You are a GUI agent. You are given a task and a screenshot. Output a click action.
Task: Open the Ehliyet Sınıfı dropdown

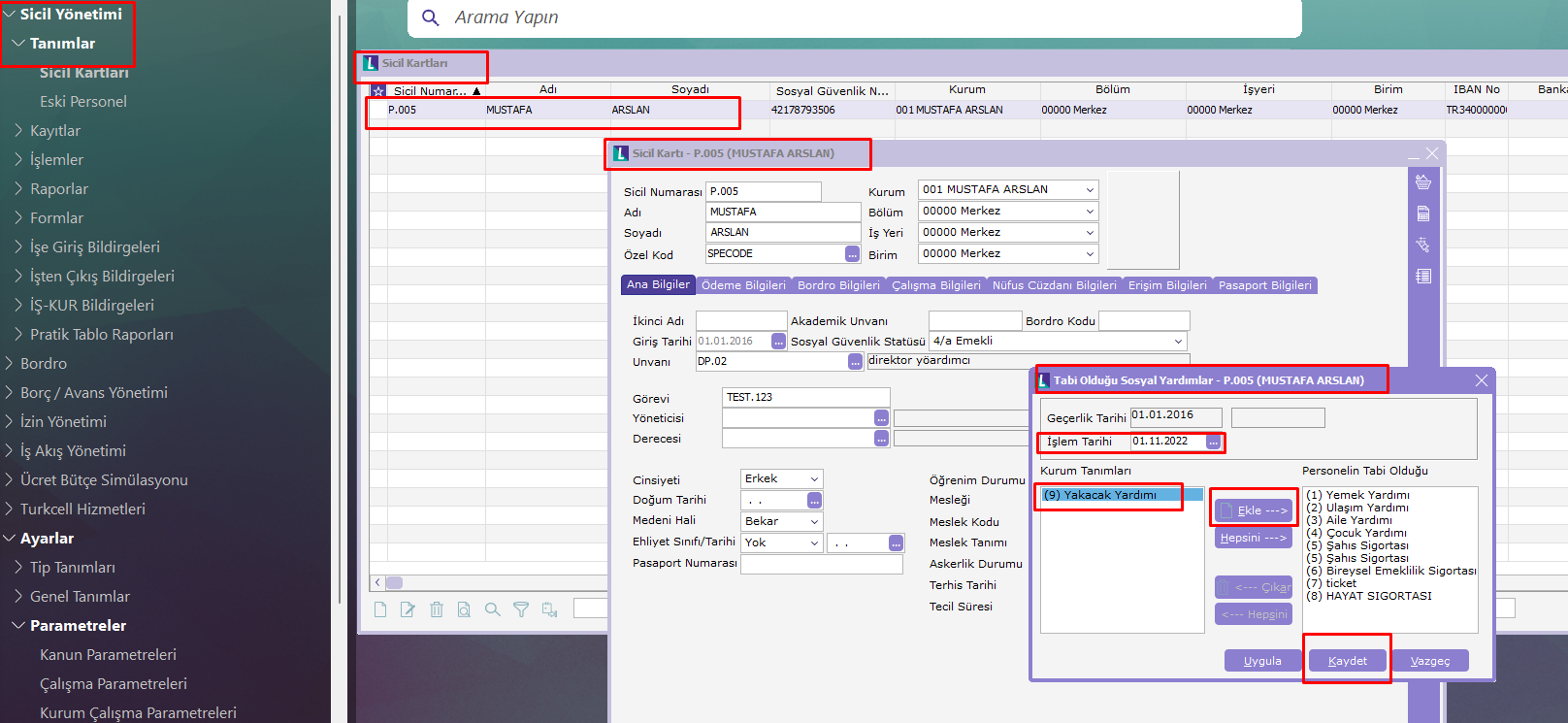pos(814,543)
